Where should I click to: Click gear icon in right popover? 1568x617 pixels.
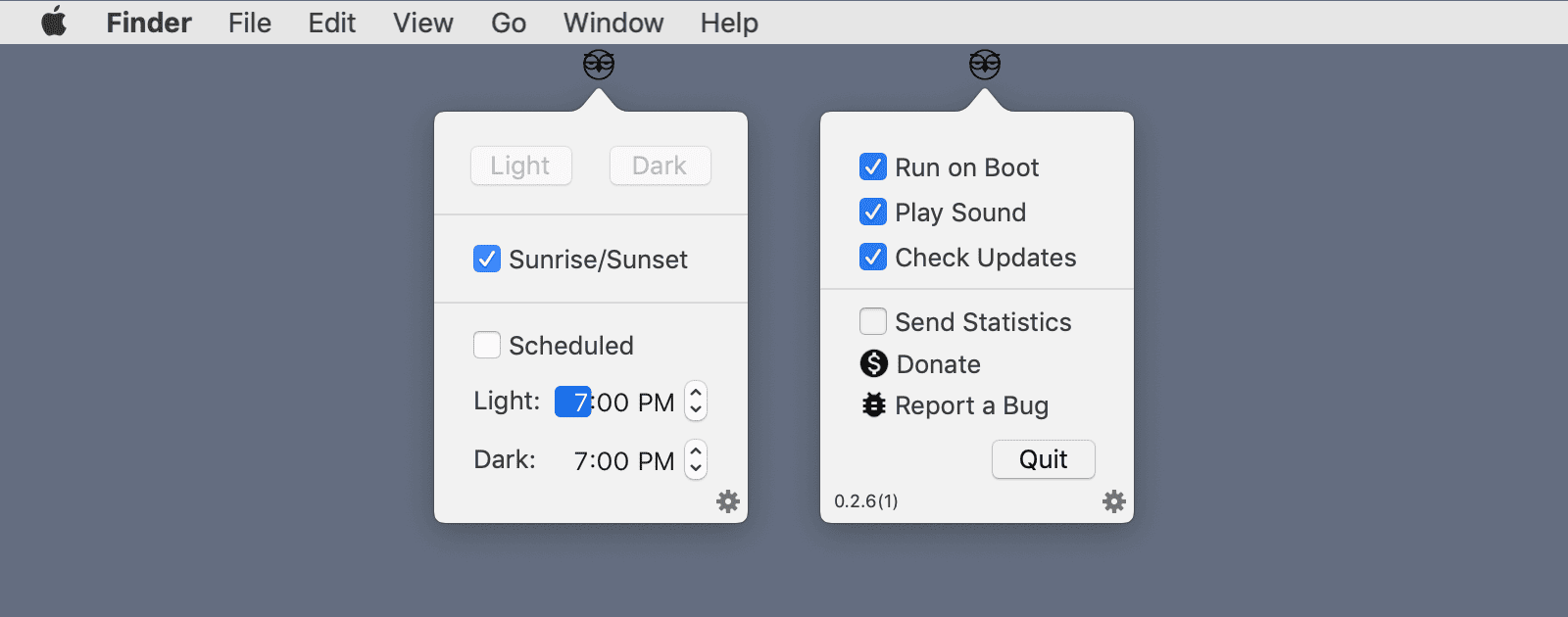coord(1114,501)
